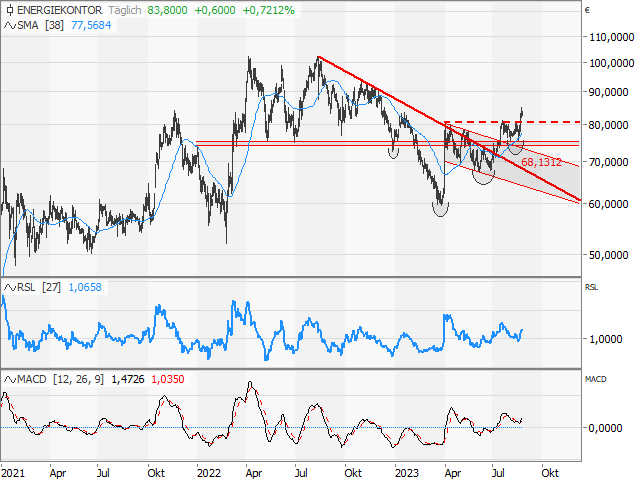Click the 90,0000 price axis label
The width and height of the screenshot is (640, 480).
point(611,92)
